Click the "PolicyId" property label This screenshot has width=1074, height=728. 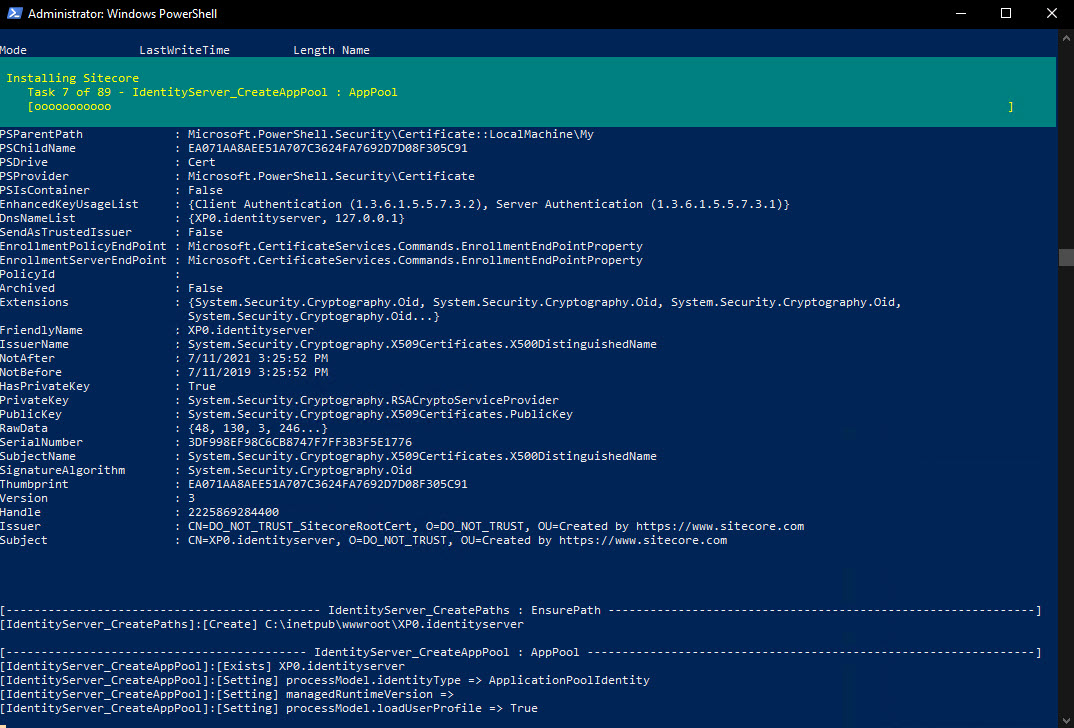pyautogui.click(x=27, y=274)
